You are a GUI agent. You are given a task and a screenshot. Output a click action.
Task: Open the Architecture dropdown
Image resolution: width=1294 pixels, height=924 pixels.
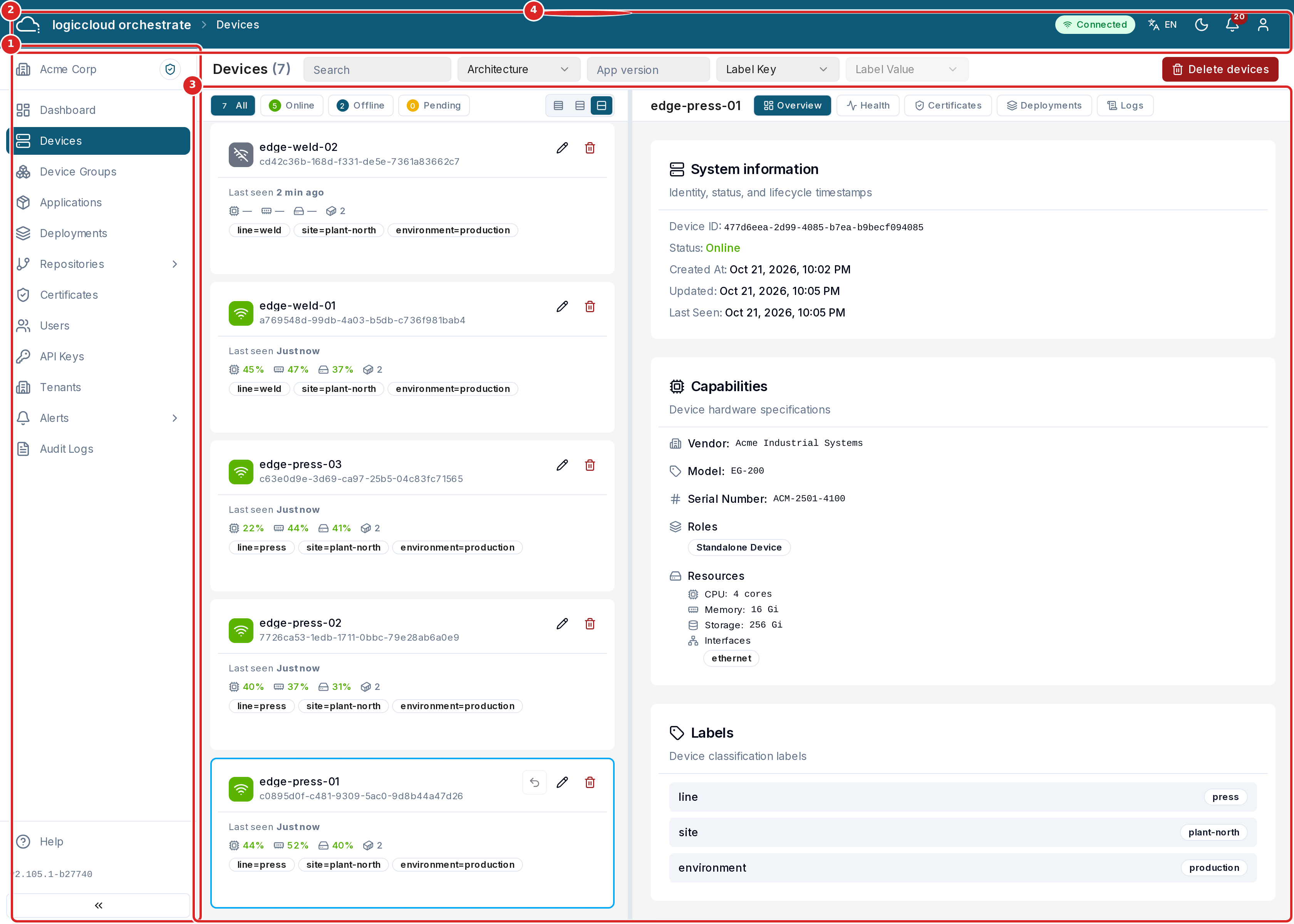click(x=518, y=69)
